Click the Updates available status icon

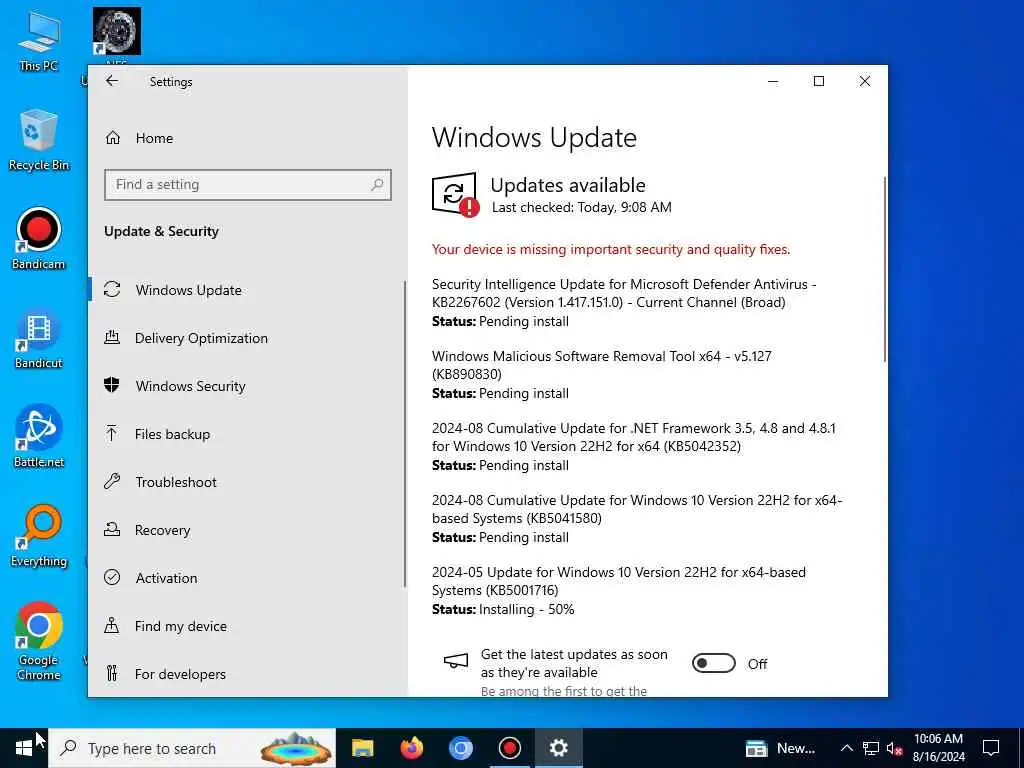click(455, 195)
